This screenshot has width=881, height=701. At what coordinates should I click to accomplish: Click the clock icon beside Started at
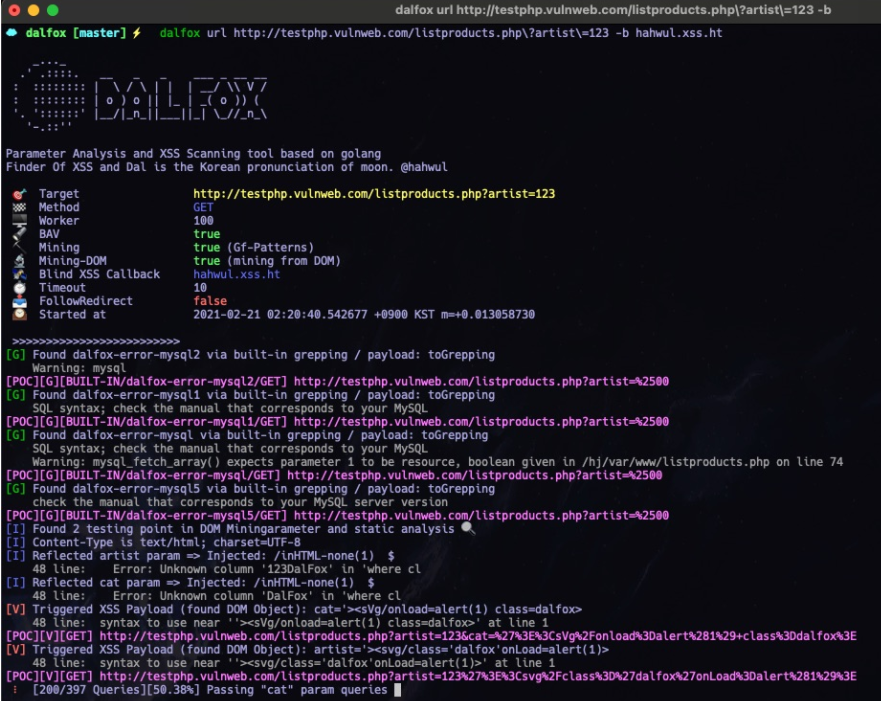[19, 315]
